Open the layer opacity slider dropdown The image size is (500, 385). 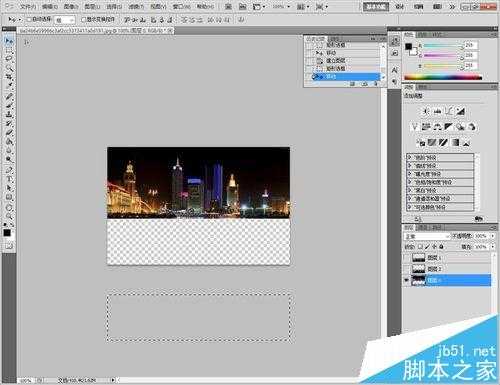point(492,236)
